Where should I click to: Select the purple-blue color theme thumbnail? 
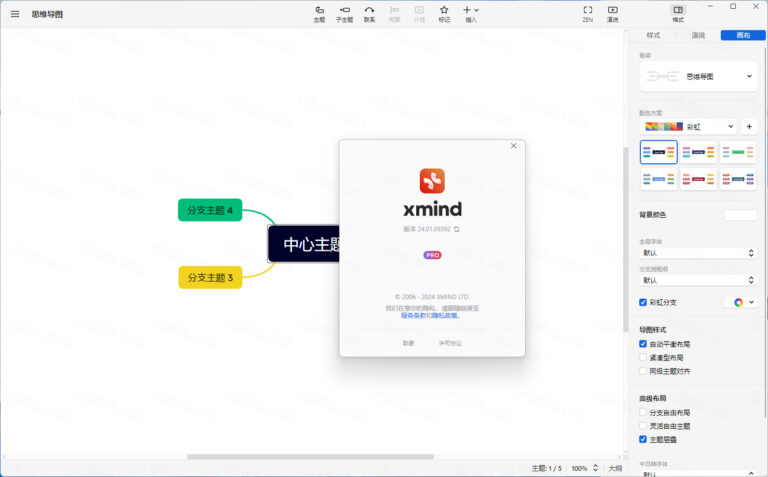point(698,152)
